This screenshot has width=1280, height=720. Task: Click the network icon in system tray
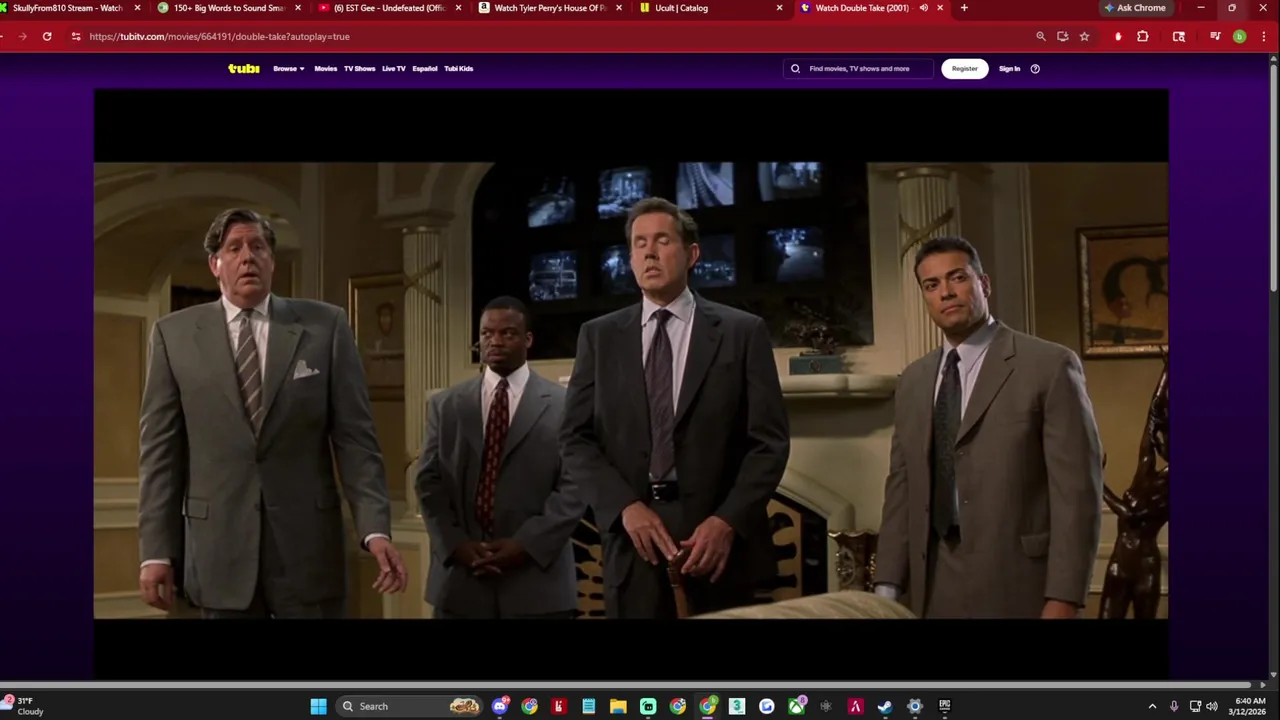[1195, 706]
